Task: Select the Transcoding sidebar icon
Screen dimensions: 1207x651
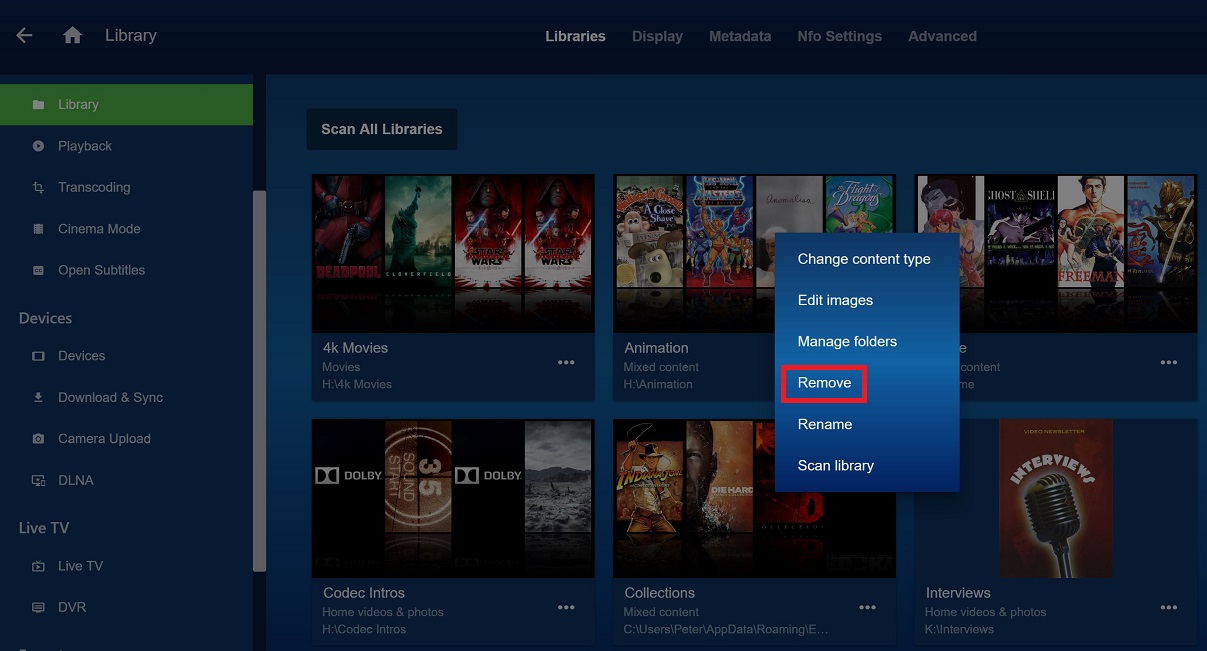Action: point(38,187)
